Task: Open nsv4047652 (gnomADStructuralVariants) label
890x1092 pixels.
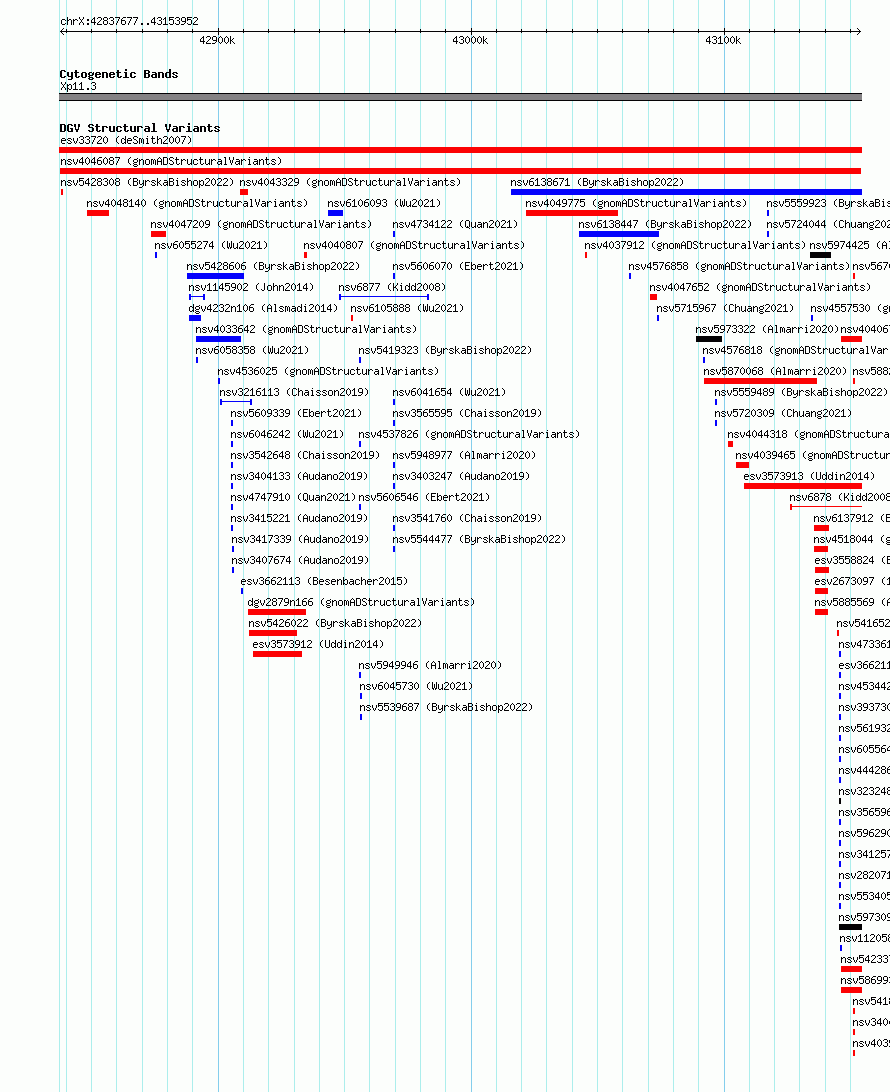Action: click(x=760, y=286)
